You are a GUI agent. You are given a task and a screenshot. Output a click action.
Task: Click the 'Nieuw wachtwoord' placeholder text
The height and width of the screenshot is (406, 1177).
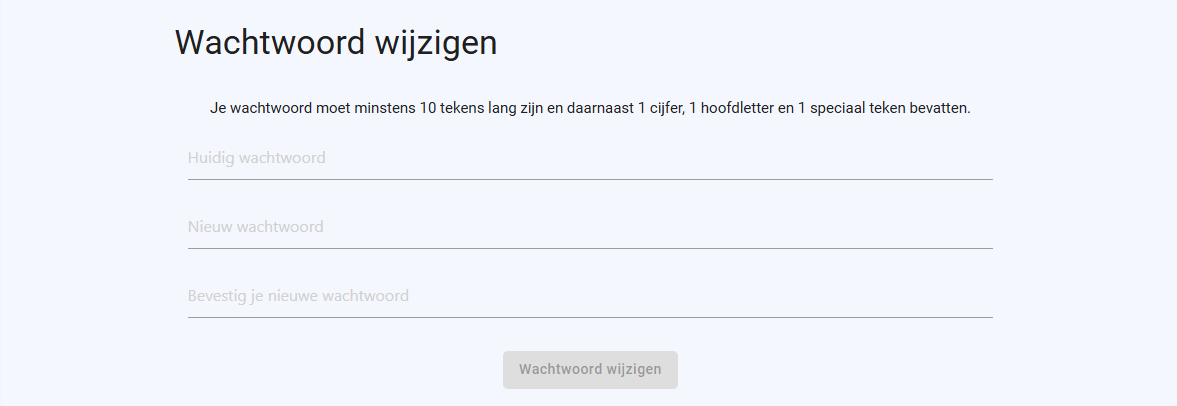point(256,227)
